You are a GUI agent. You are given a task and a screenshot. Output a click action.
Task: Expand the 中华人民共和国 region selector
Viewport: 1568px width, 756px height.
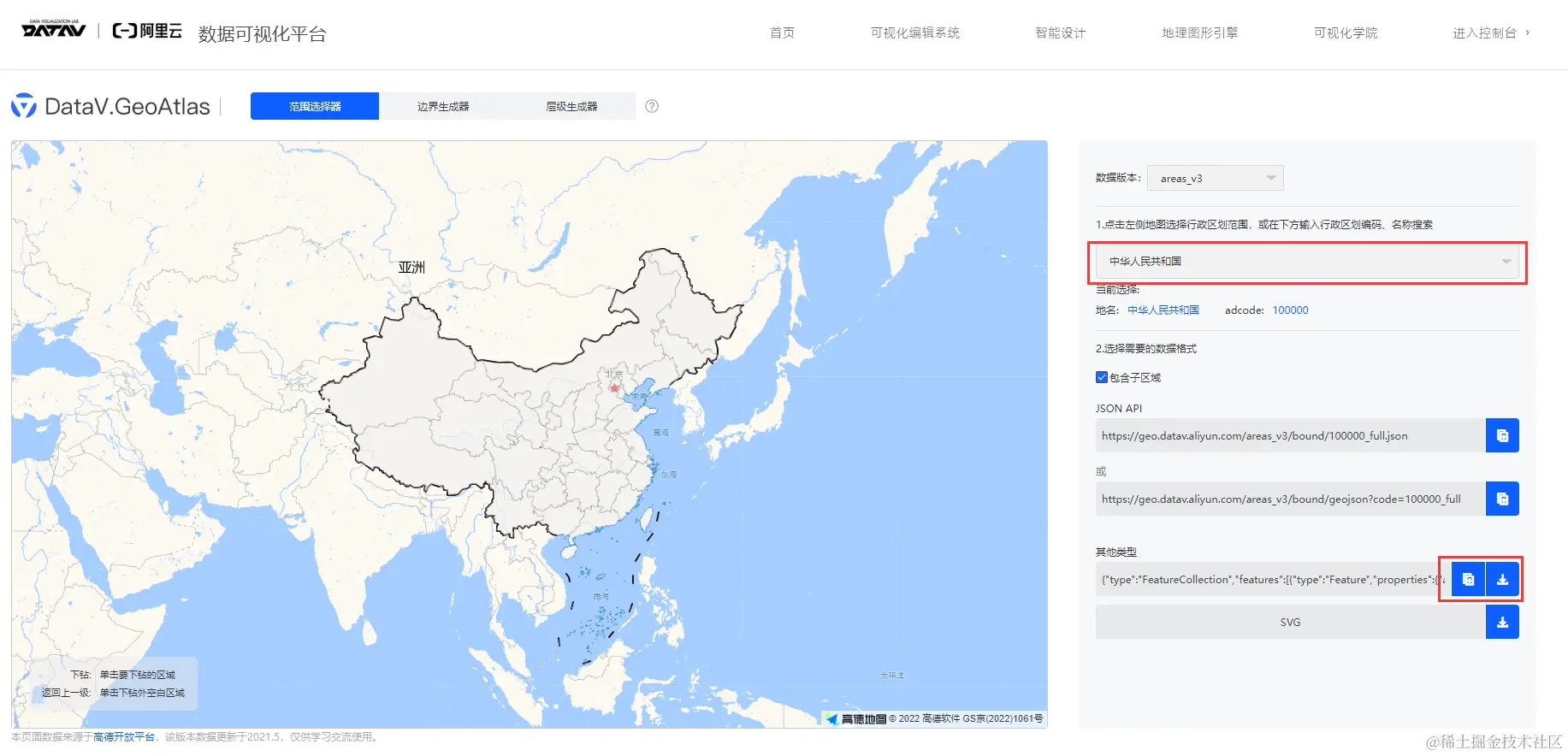pyautogui.click(x=1307, y=262)
